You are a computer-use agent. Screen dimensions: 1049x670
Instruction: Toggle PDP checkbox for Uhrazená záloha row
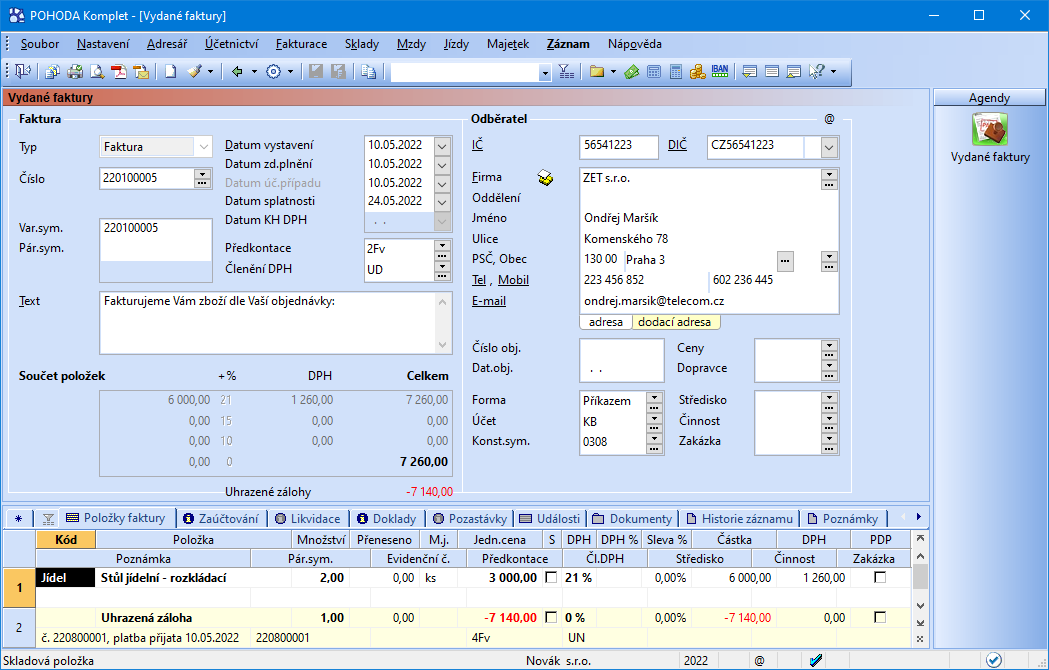[880, 617]
